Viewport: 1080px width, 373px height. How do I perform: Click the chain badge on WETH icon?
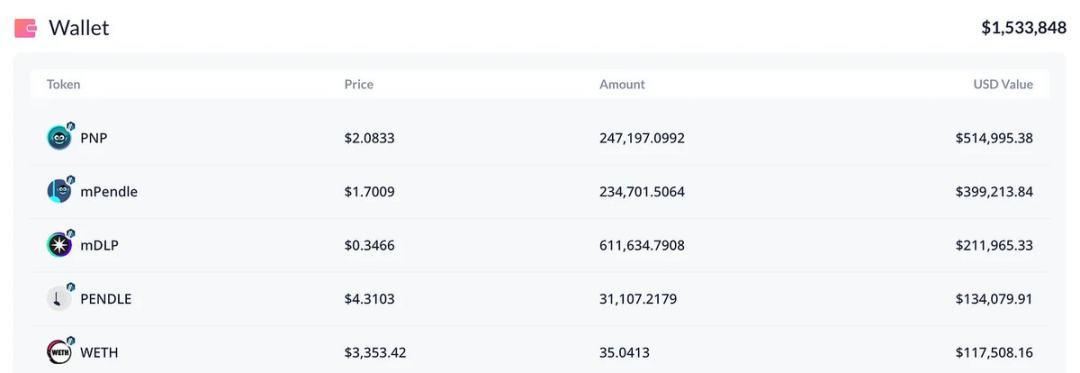click(70, 341)
